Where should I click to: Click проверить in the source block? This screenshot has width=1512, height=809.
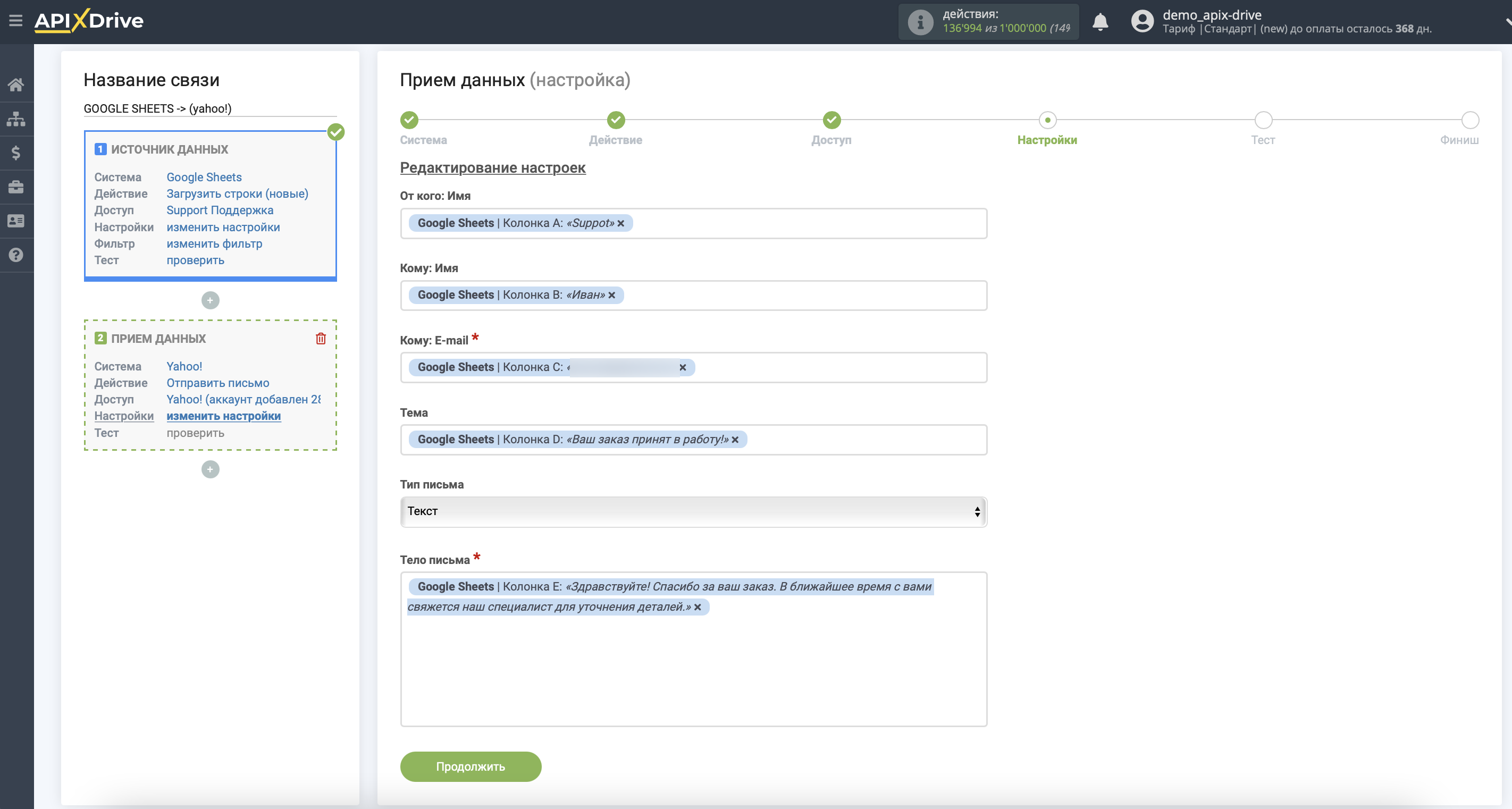coord(195,260)
